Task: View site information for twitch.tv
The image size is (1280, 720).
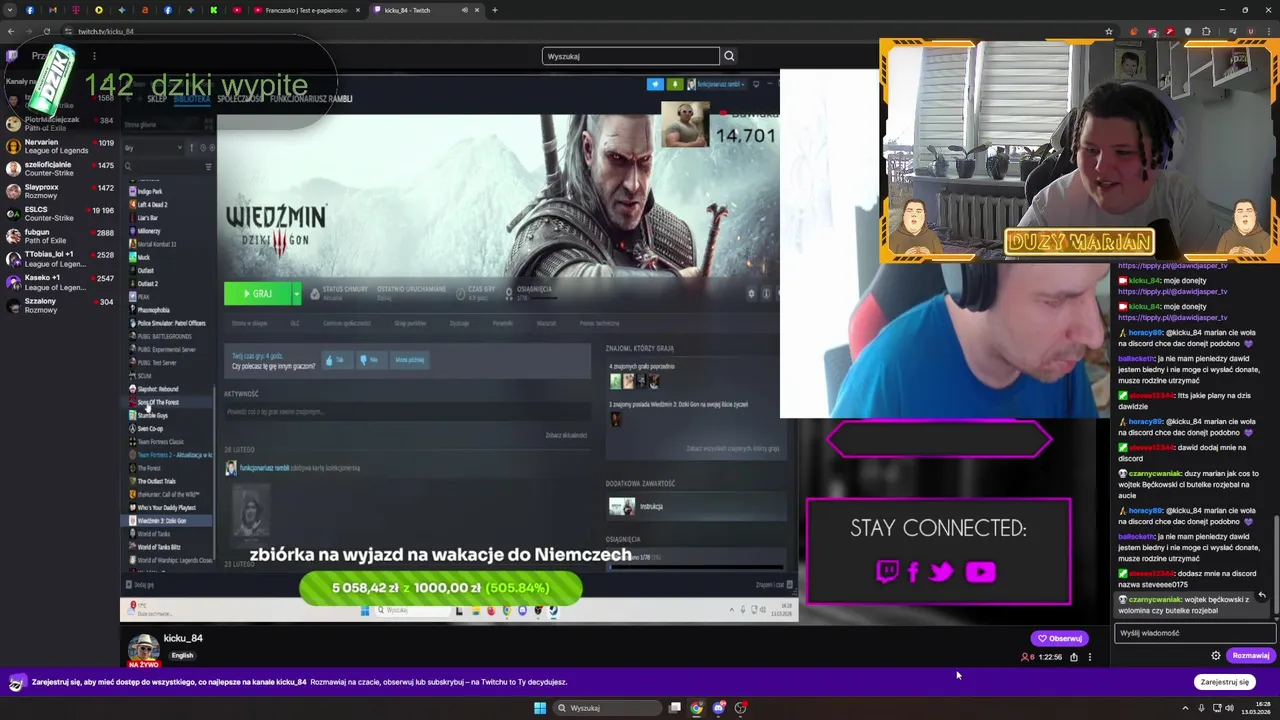Action: click(68, 31)
